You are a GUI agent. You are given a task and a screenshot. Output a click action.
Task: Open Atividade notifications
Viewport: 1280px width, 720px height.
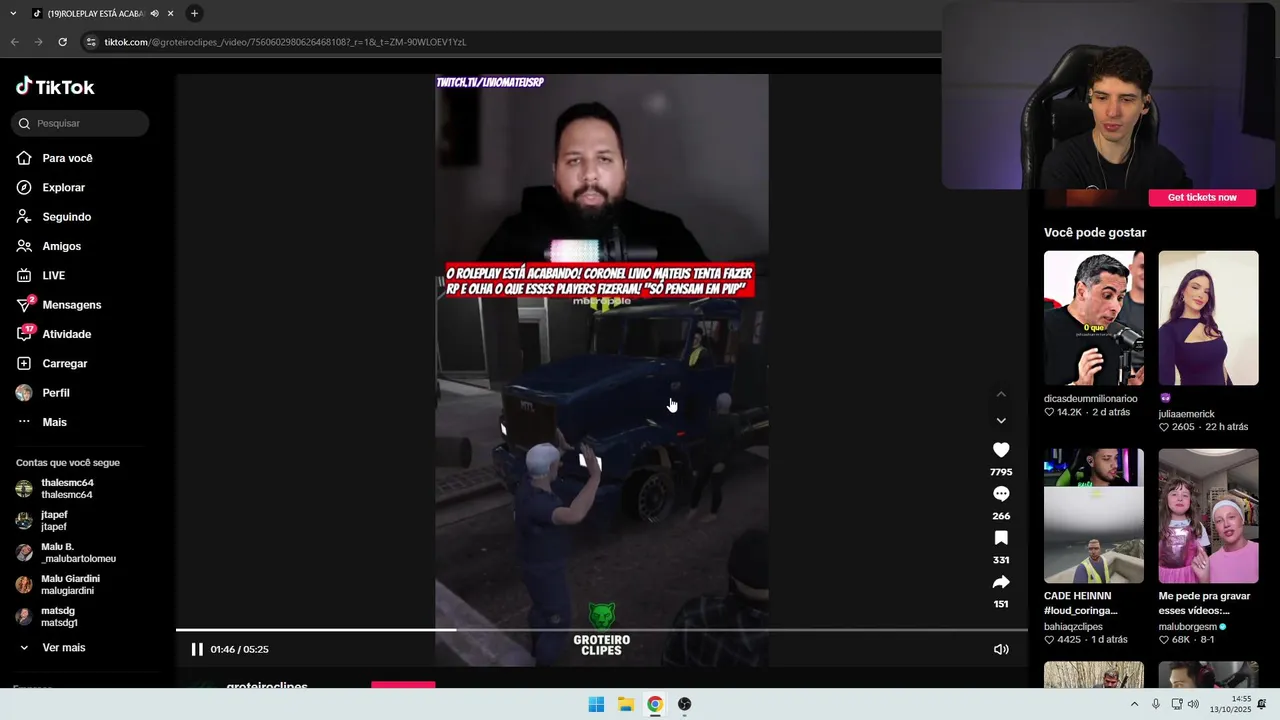pos(54,334)
